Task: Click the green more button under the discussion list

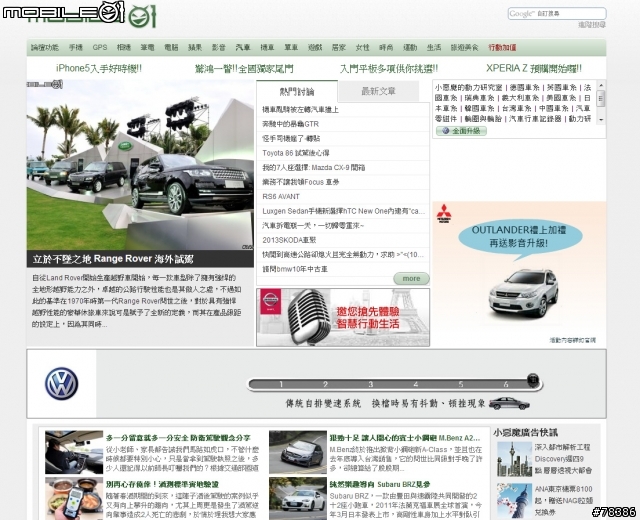Action: 411,278
